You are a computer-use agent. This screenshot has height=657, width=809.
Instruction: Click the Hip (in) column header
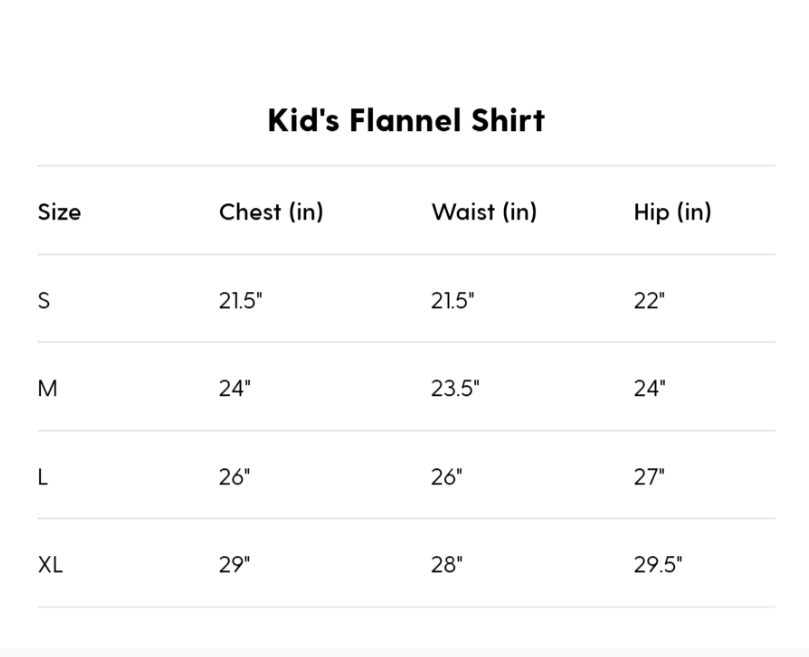672,212
